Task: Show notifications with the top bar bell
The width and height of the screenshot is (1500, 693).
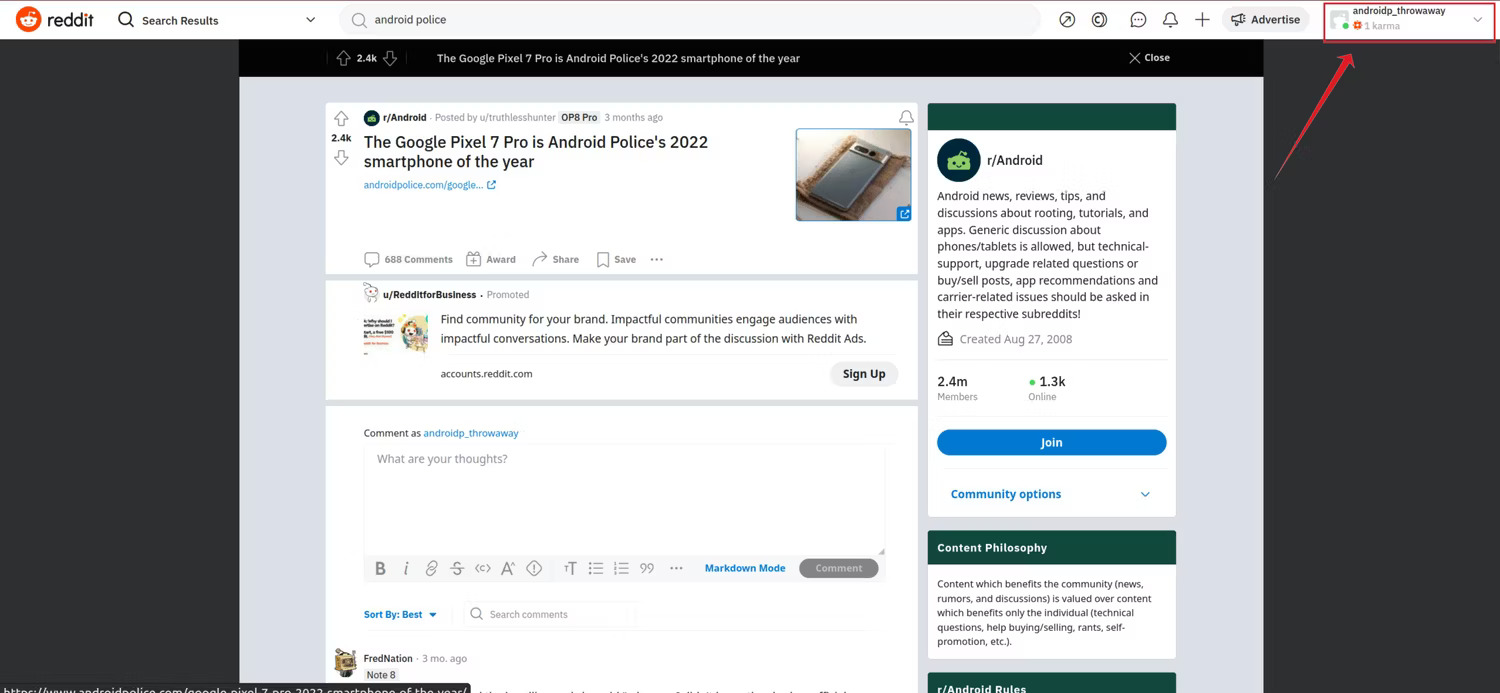Action: (x=1170, y=20)
